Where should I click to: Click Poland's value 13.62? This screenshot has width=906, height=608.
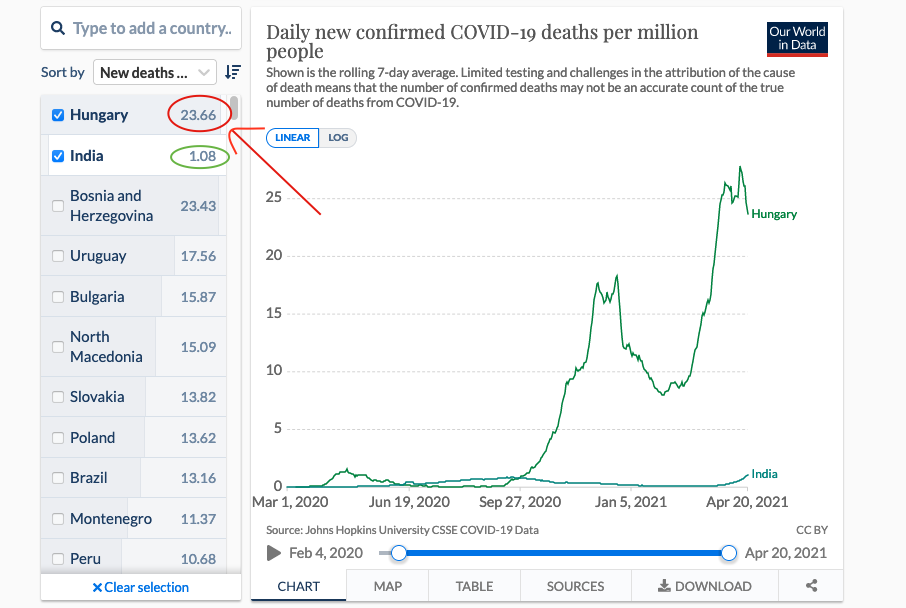click(x=198, y=438)
